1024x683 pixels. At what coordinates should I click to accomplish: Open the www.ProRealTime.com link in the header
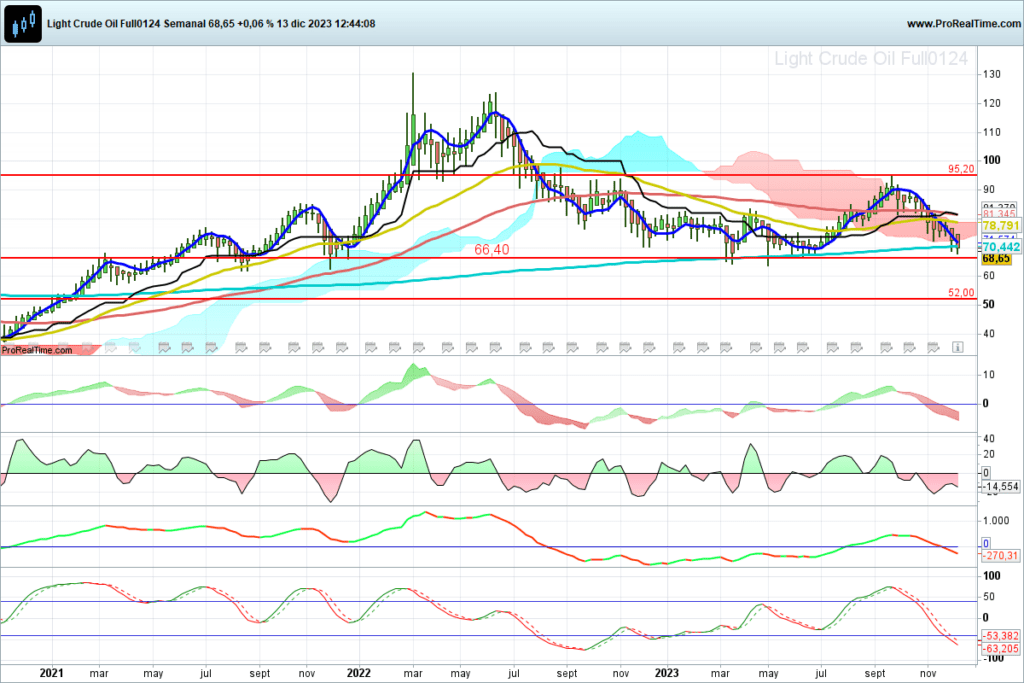click(964, 24)
